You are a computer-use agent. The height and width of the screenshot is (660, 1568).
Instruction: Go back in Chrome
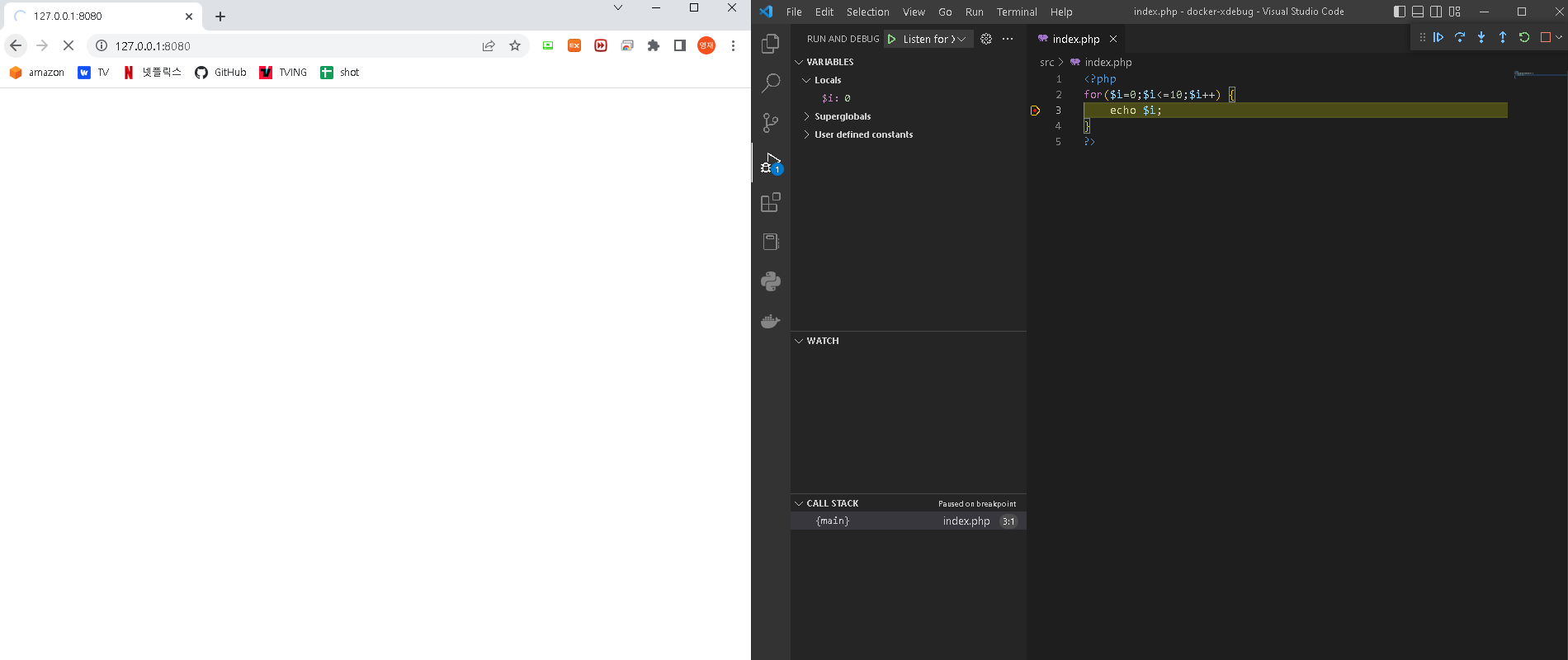[x=16, y=45]
